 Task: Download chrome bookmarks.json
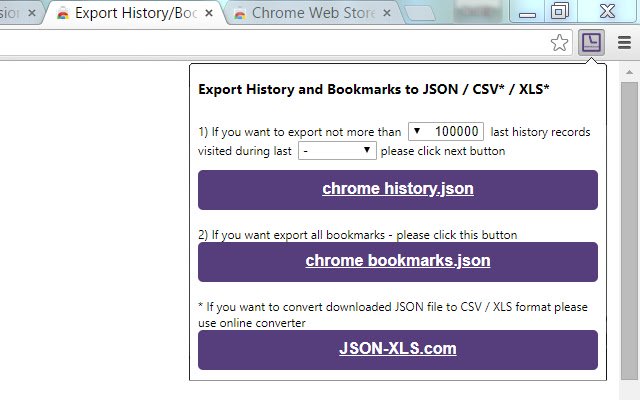click(398, 262)
